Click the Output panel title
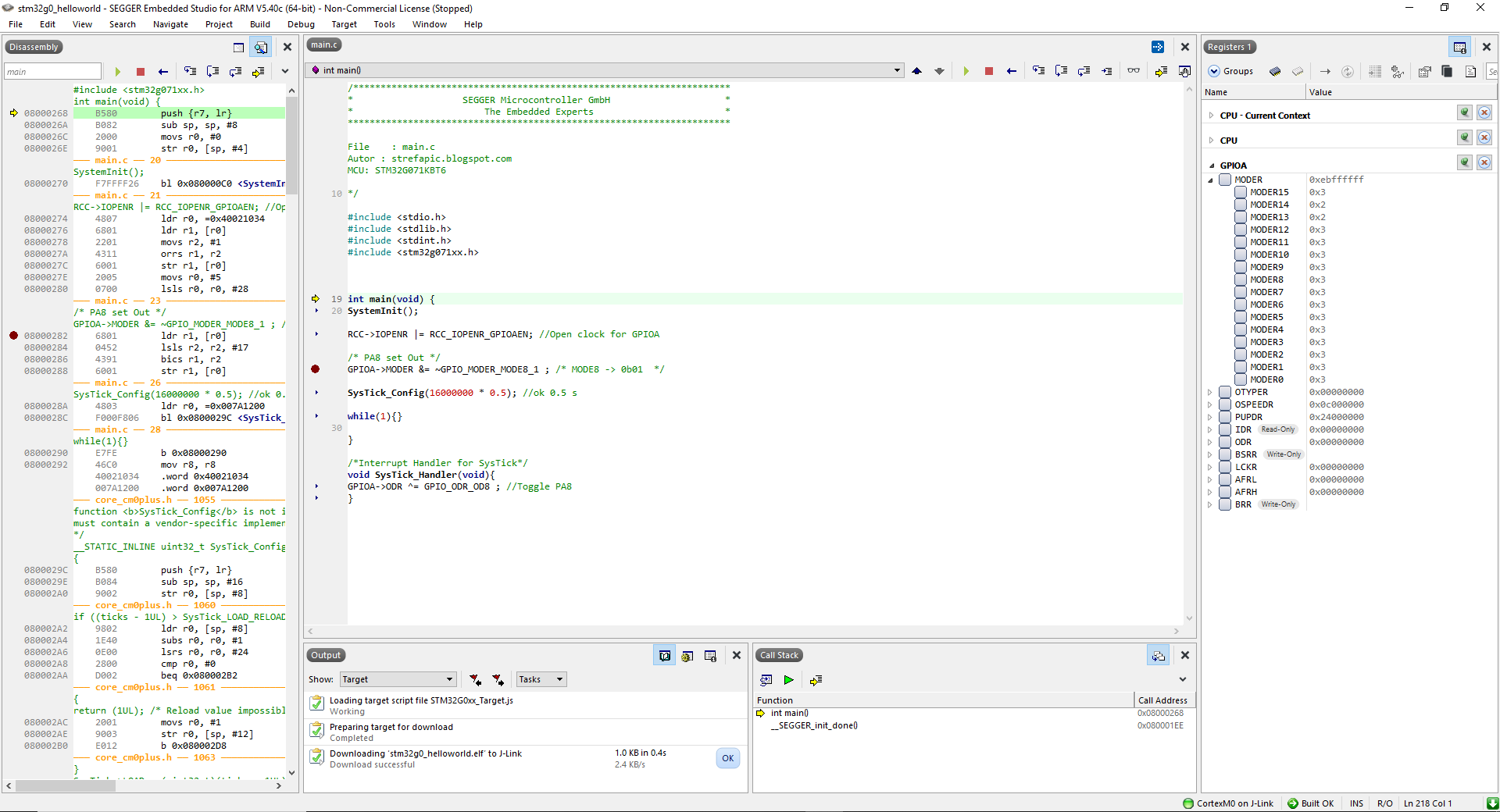This screenshot has height=812, width=1500. (326, 656)
